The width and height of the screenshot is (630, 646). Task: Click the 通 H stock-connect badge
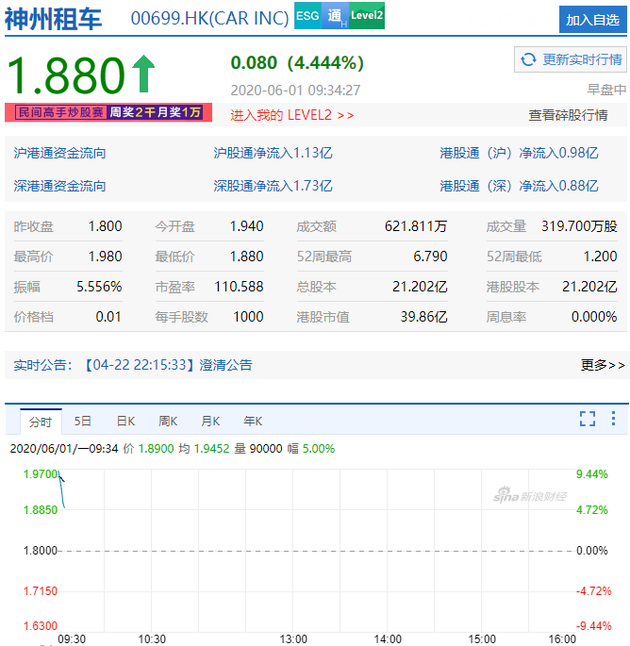pos(335,16)
